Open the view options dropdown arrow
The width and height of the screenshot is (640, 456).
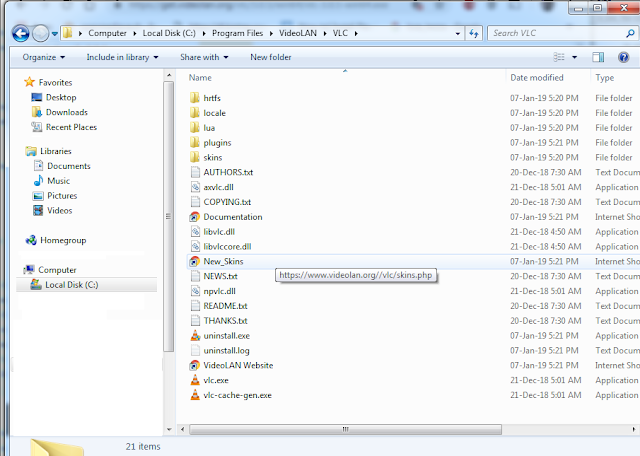click(574, 57)
